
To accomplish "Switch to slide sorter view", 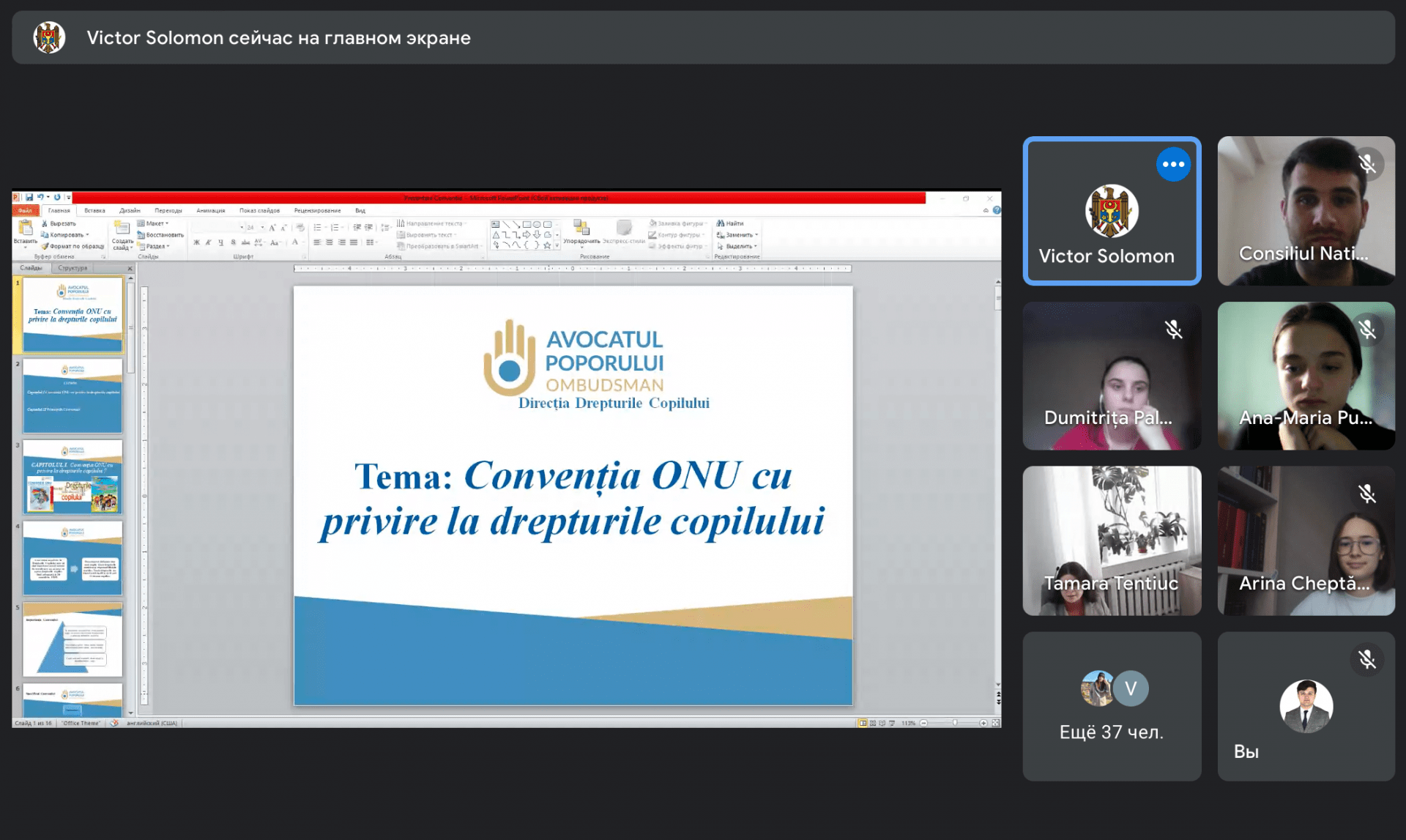I will click(x=873, y=723).
